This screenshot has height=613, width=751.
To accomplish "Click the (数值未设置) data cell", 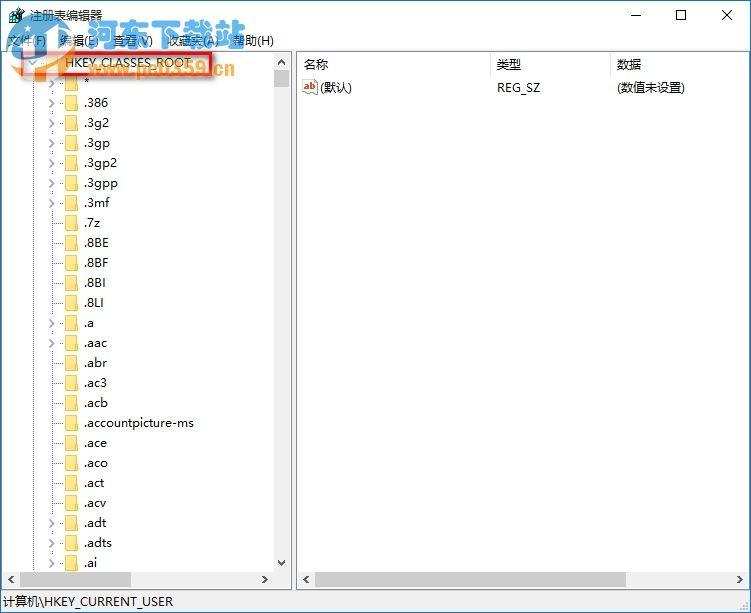I will click(651, 88).
